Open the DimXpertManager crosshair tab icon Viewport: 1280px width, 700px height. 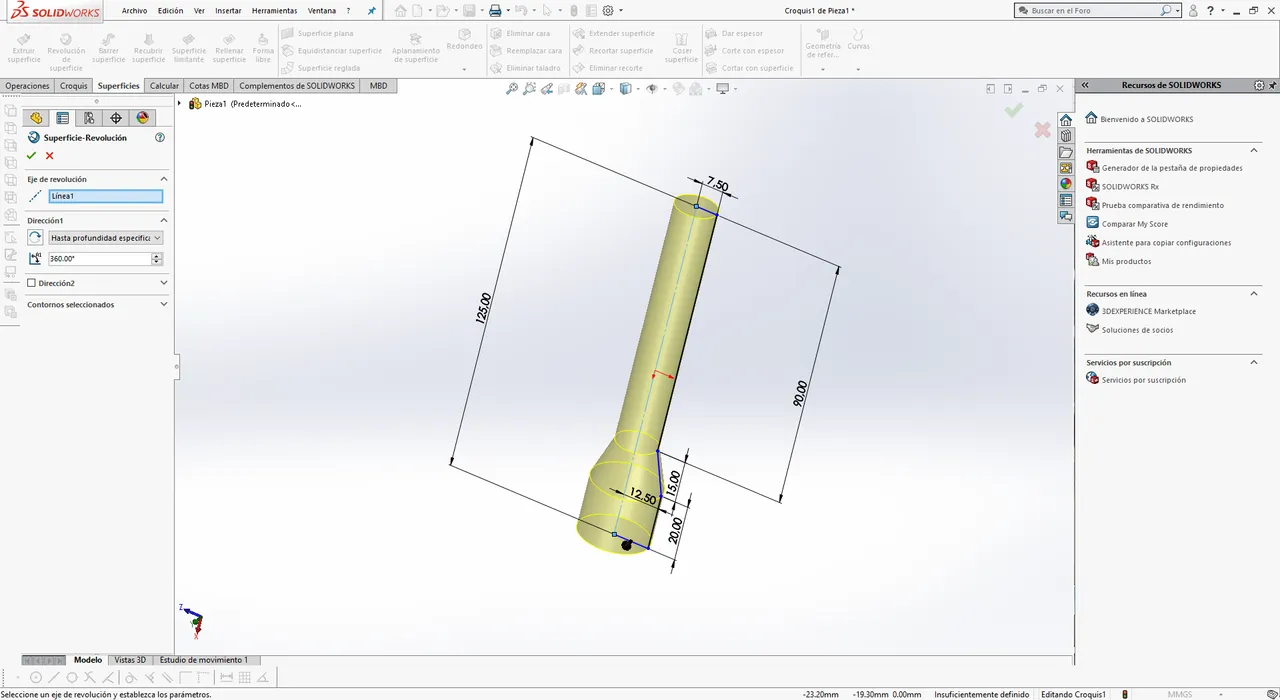(116, 118)
